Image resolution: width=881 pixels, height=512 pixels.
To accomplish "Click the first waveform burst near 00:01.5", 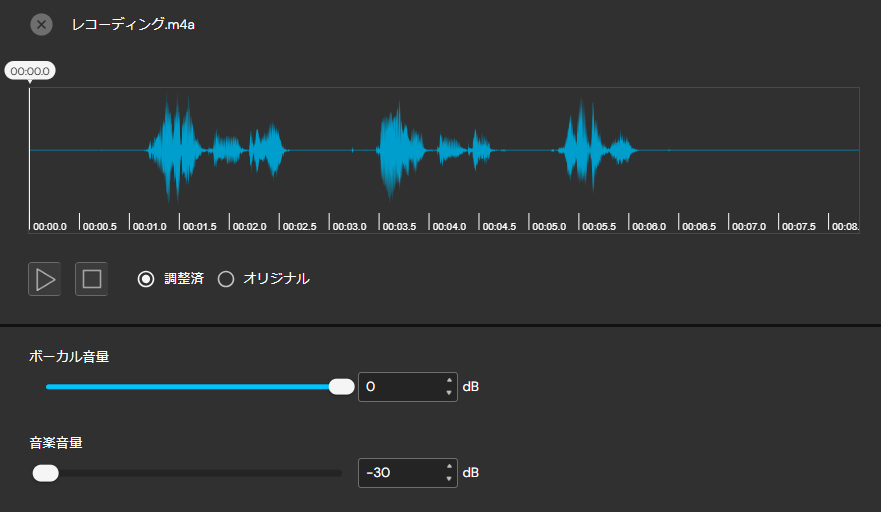I will 175,150.
